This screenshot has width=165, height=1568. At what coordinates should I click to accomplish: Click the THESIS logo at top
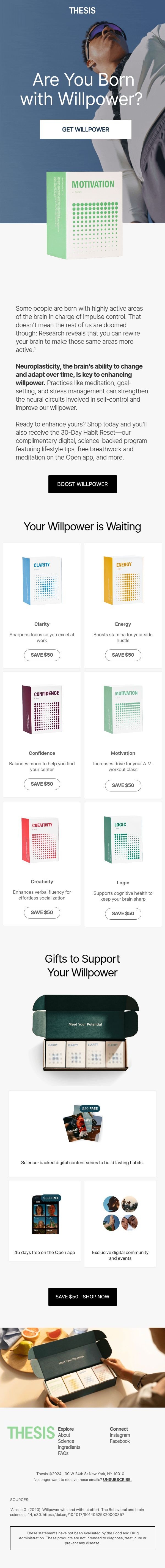pos(82,10)
